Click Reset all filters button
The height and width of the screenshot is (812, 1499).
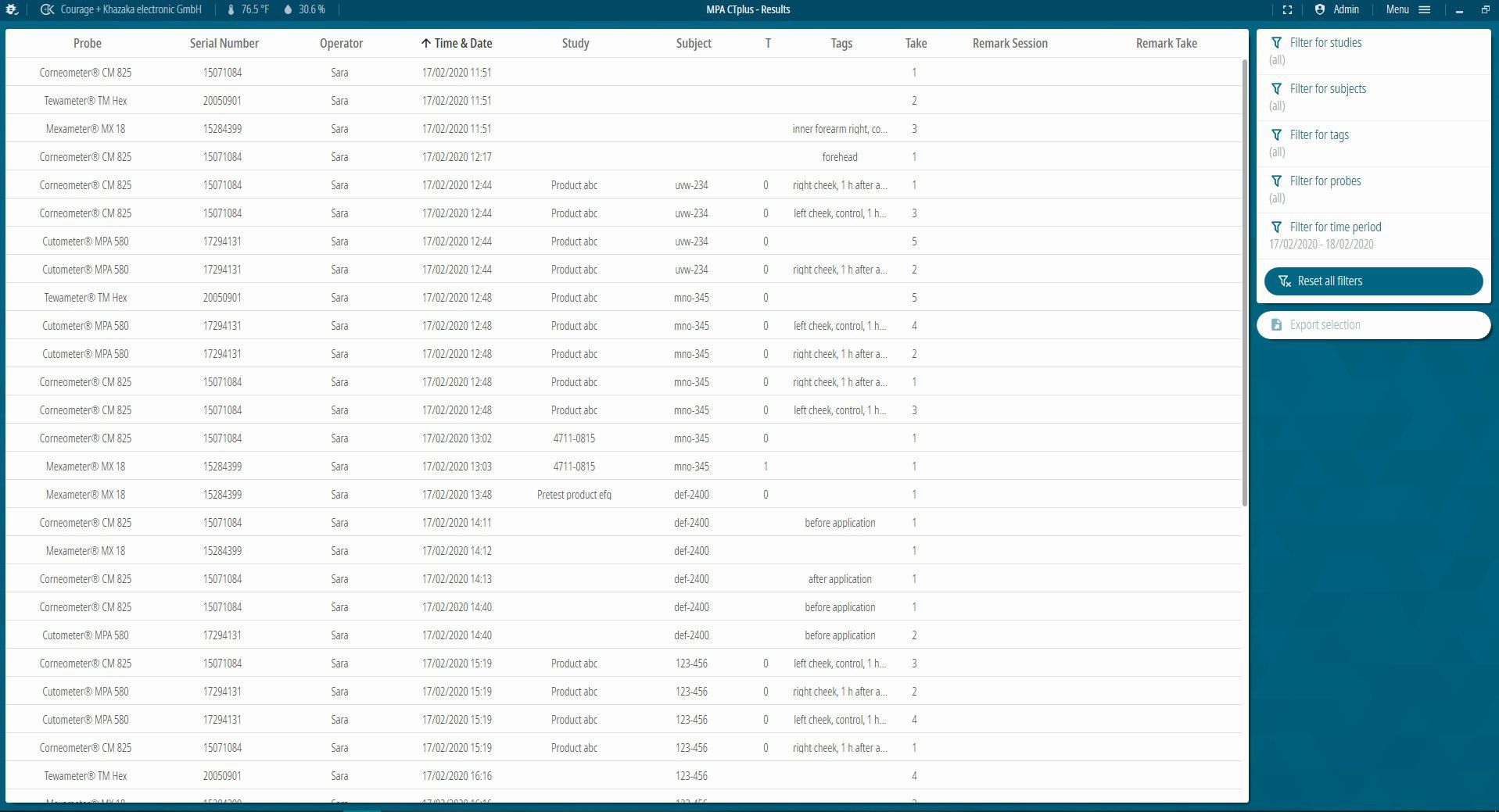[1373, 281]
